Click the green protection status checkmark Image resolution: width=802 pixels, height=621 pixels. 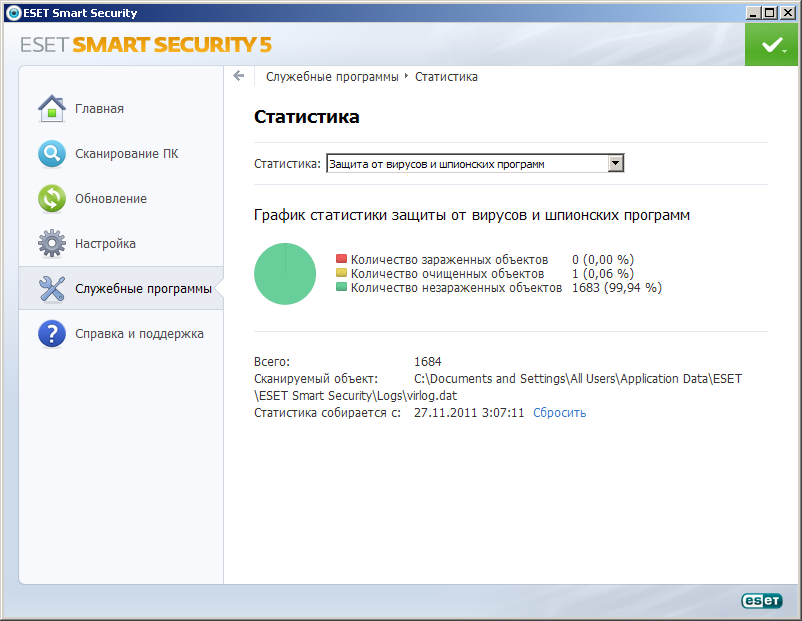pyautogui.click(x=771, y=45)
